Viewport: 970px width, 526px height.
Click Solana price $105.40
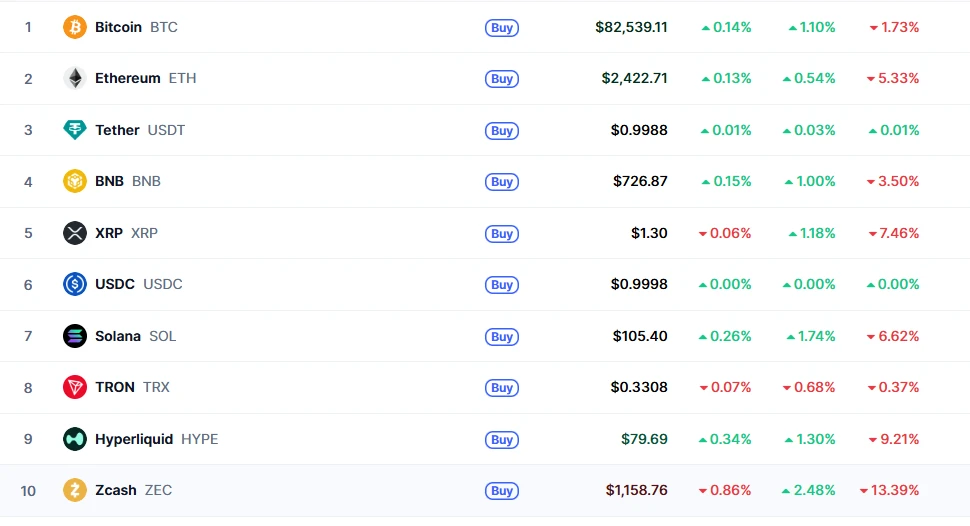tap(640, 336)
